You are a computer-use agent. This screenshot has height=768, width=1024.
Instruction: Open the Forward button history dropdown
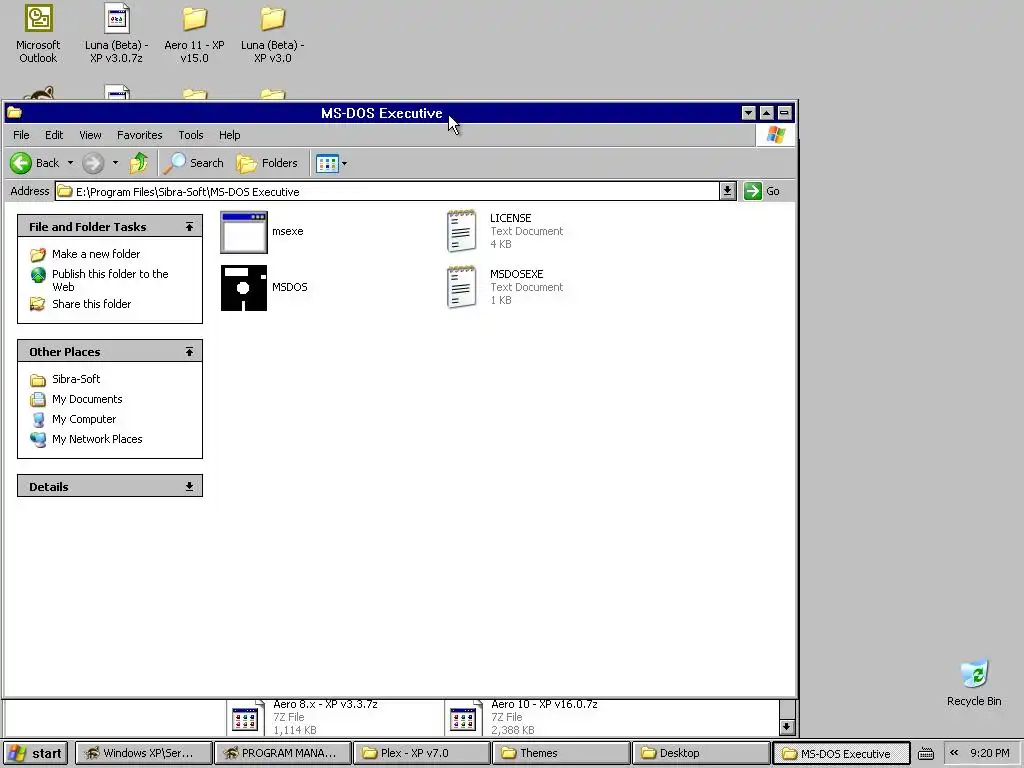[116, 163]
